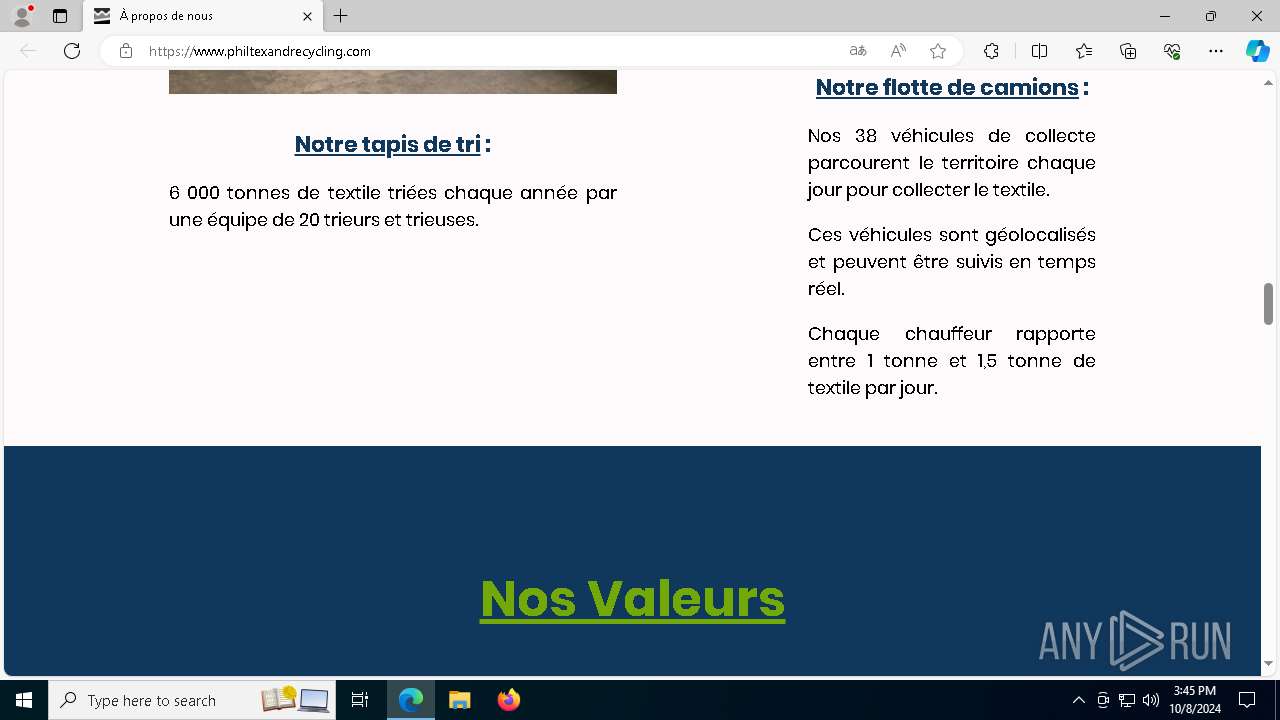Go back to previous page
1280x720 pixels.
click(28, 51)
